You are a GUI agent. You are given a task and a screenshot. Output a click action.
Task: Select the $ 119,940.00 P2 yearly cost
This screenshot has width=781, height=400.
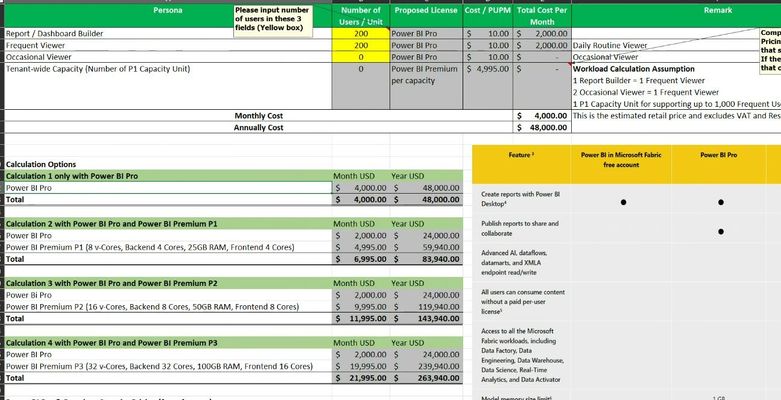pos(426,307)
